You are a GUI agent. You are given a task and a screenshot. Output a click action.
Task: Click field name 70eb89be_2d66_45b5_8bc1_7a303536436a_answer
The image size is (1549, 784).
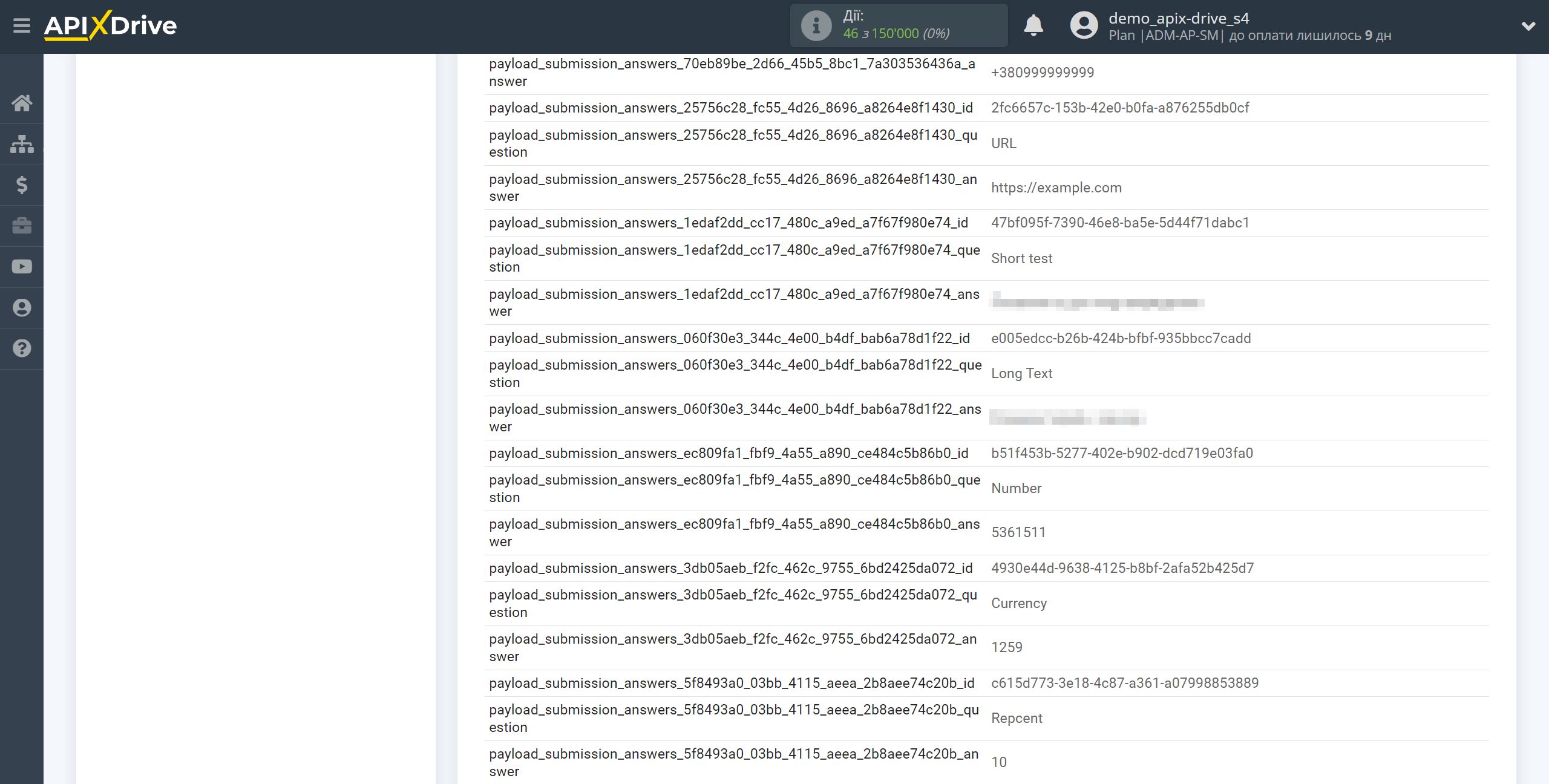tap(732, 73)
